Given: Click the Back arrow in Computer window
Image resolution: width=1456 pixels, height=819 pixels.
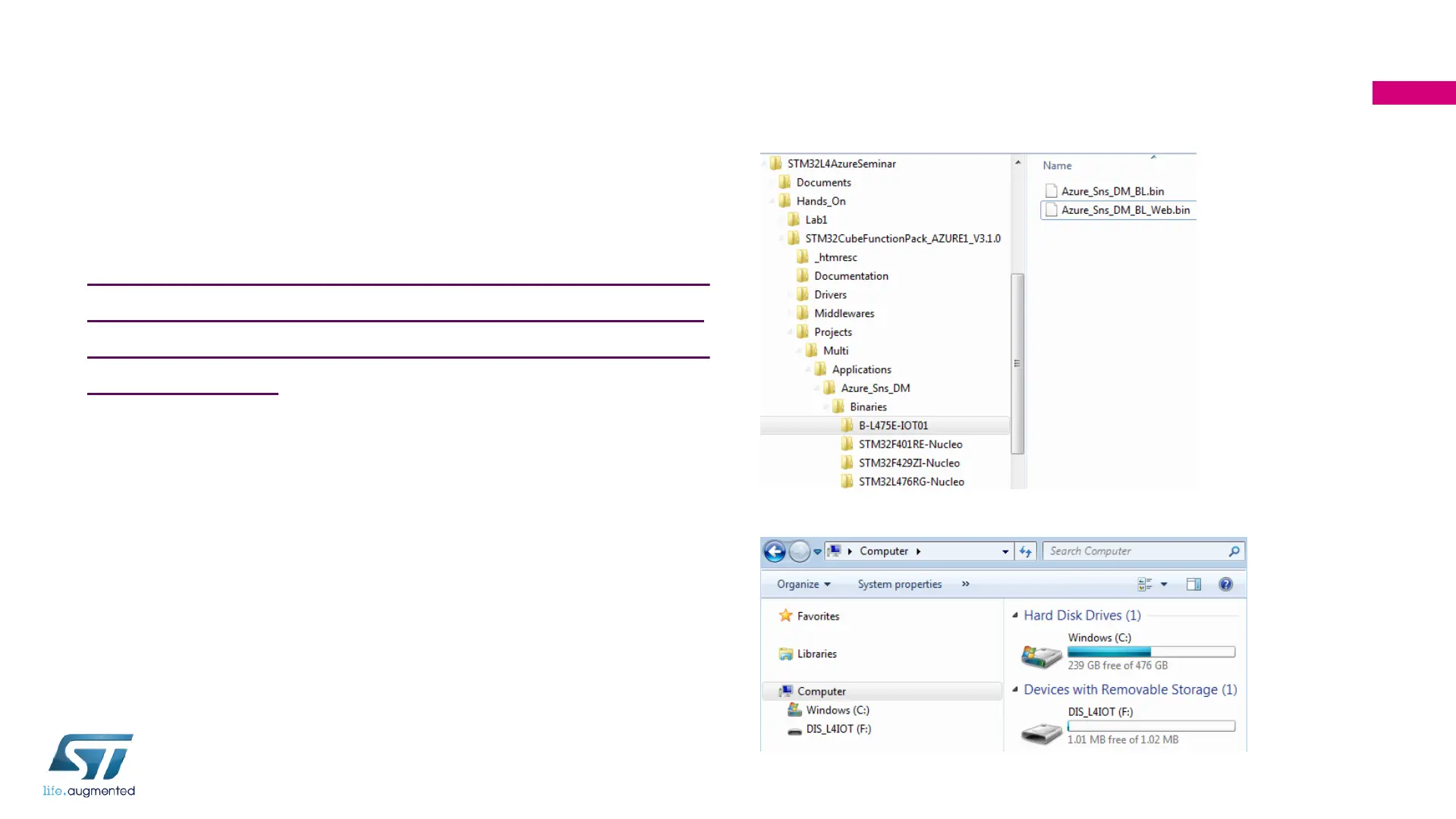Looking at the screenshot, I should (775, 551).
